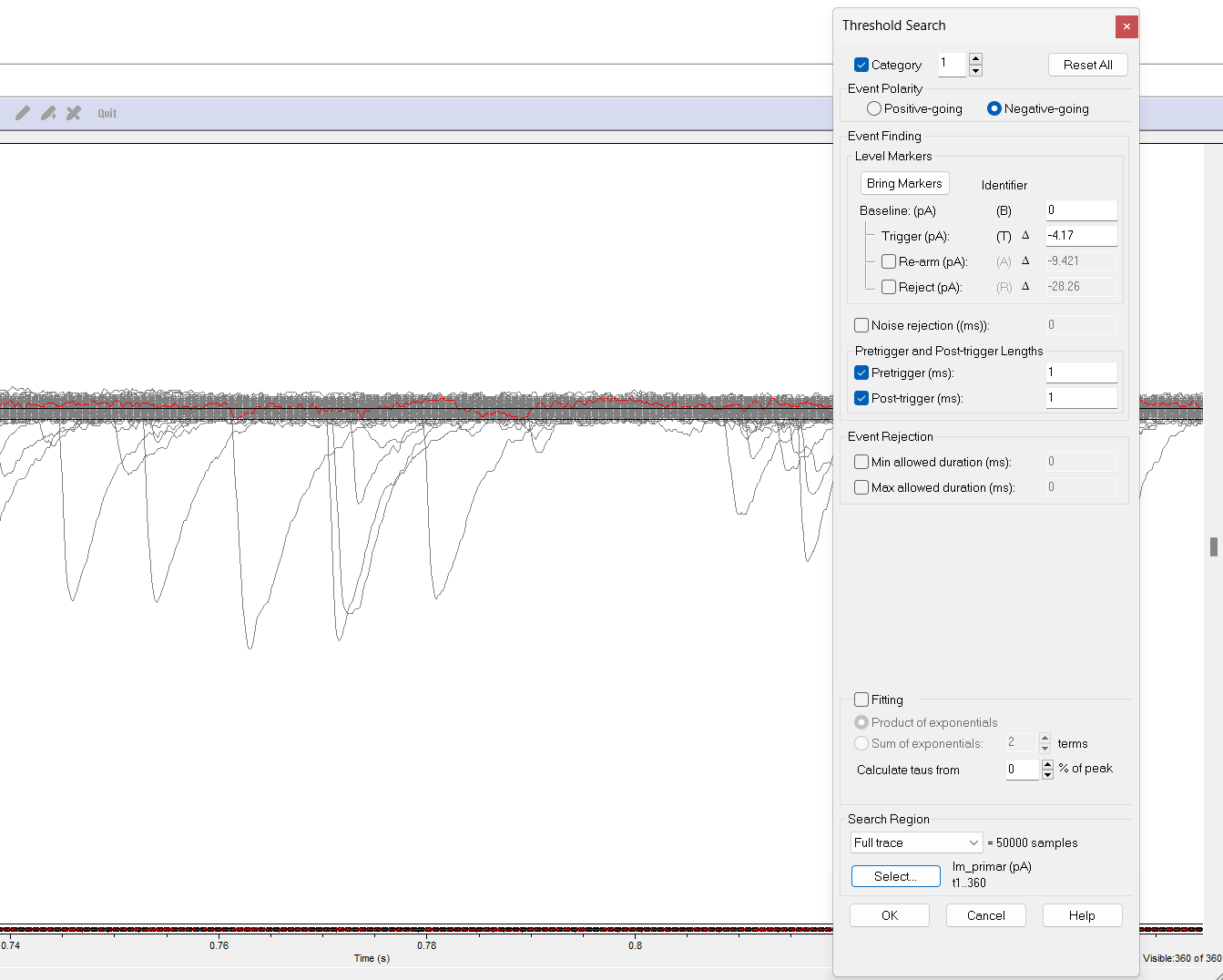Toggle the Post-trigger (ms) checkbox
Screen dimensions: 1223x980
tap(861, 398)
